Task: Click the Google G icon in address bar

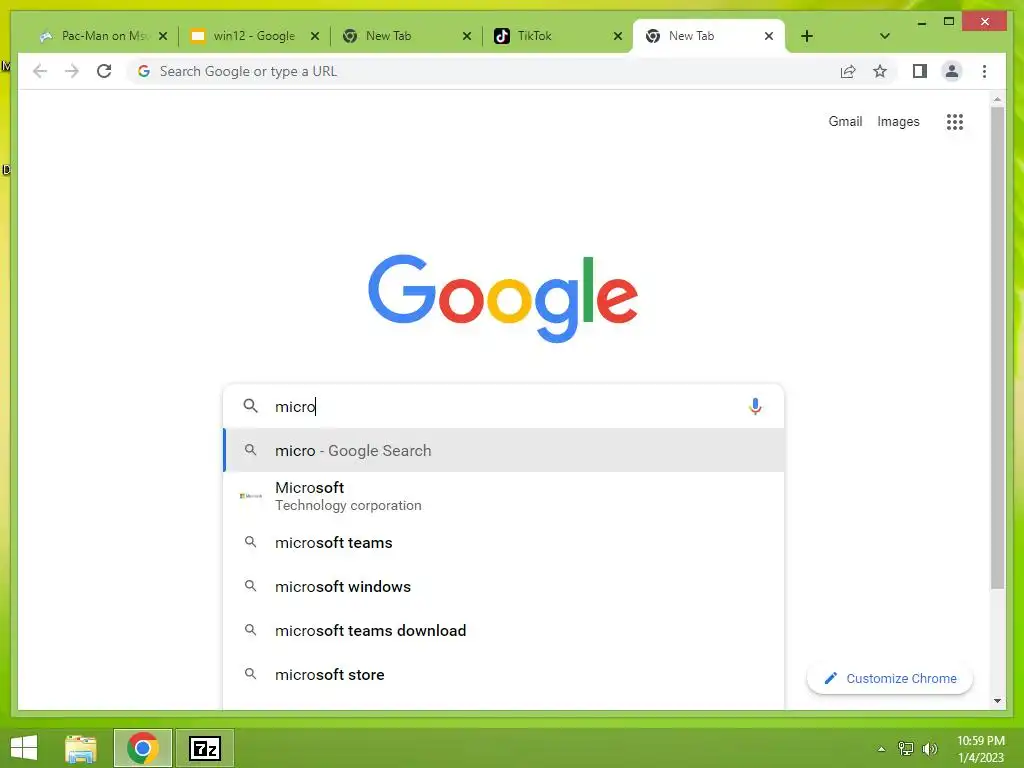Action: pos(144,71)
